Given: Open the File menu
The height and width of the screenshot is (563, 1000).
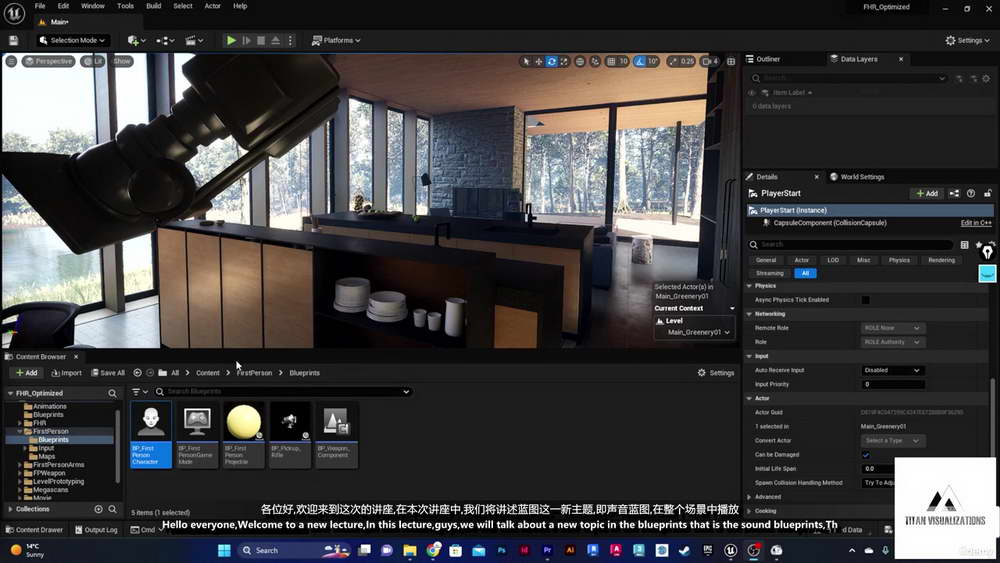Looking at the screenshot, I should pos(40,6).
